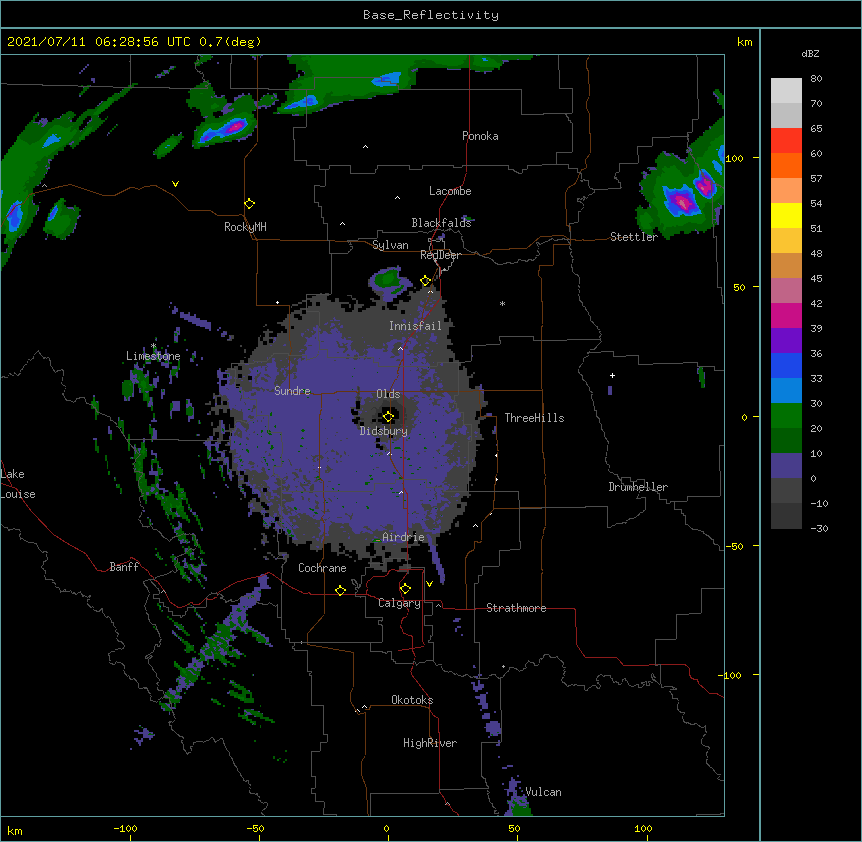Screen dimensions: 862x842
Task: Click the ThreeHills city label
Action: click(534, 418)
